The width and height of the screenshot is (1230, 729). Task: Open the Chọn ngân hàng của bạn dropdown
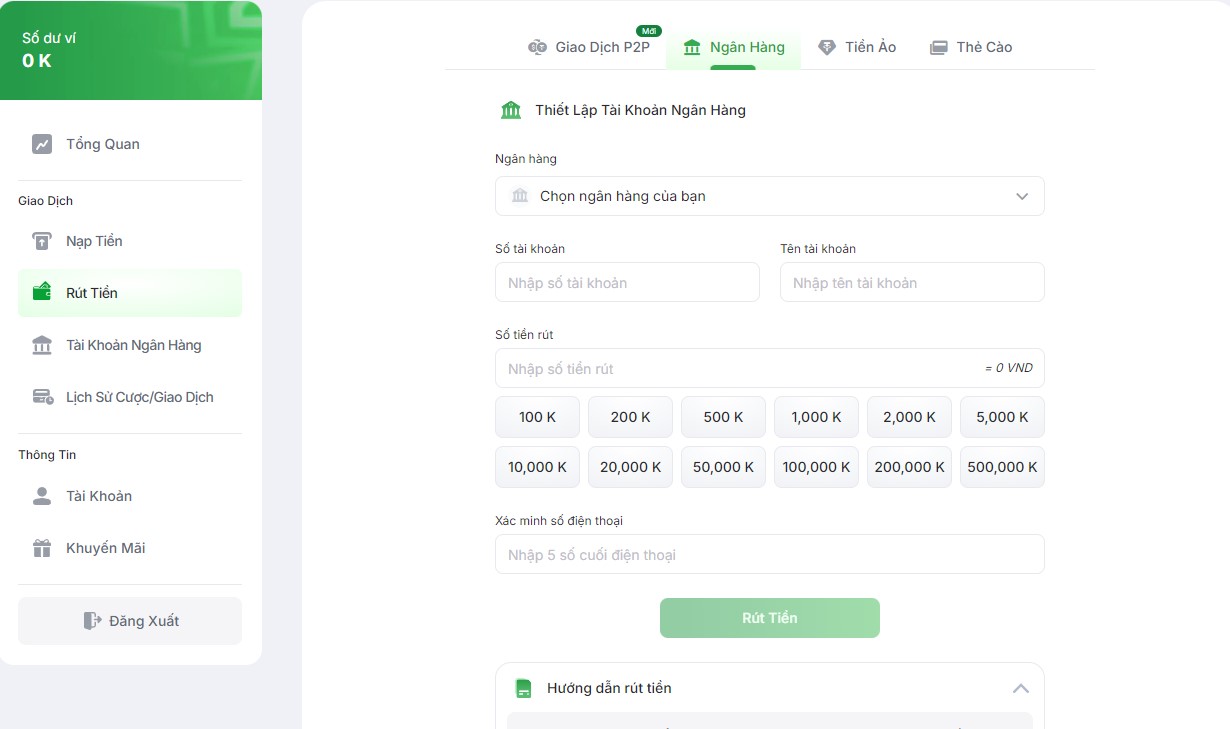coord(769,196)
